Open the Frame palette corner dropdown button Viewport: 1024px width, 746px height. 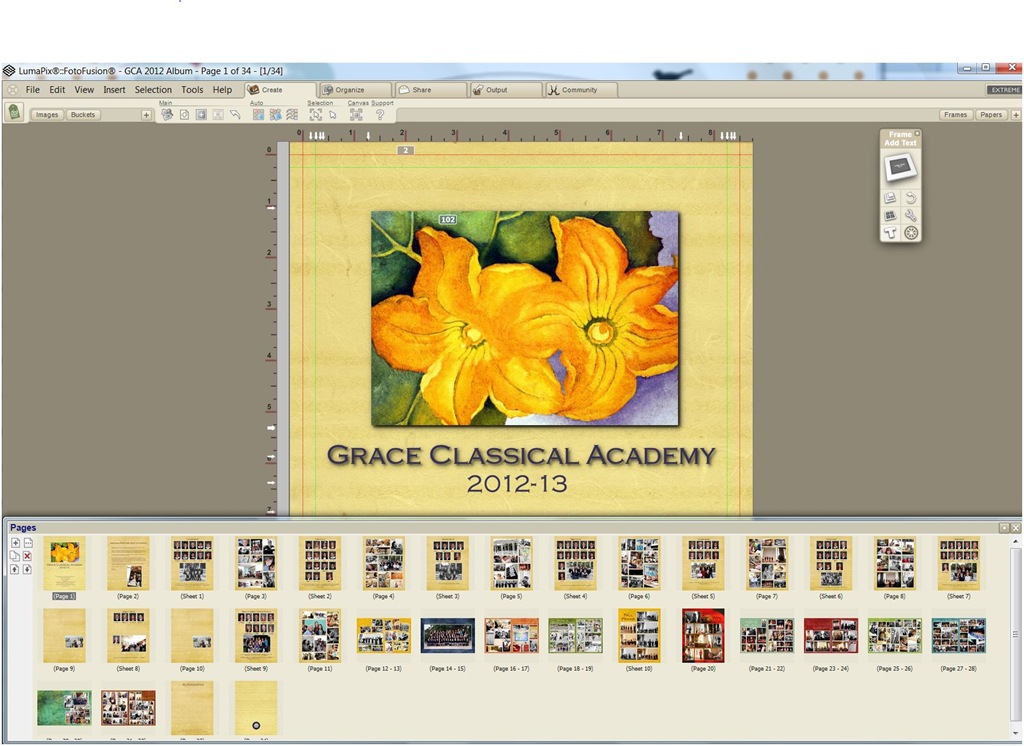tap(917, 133)
